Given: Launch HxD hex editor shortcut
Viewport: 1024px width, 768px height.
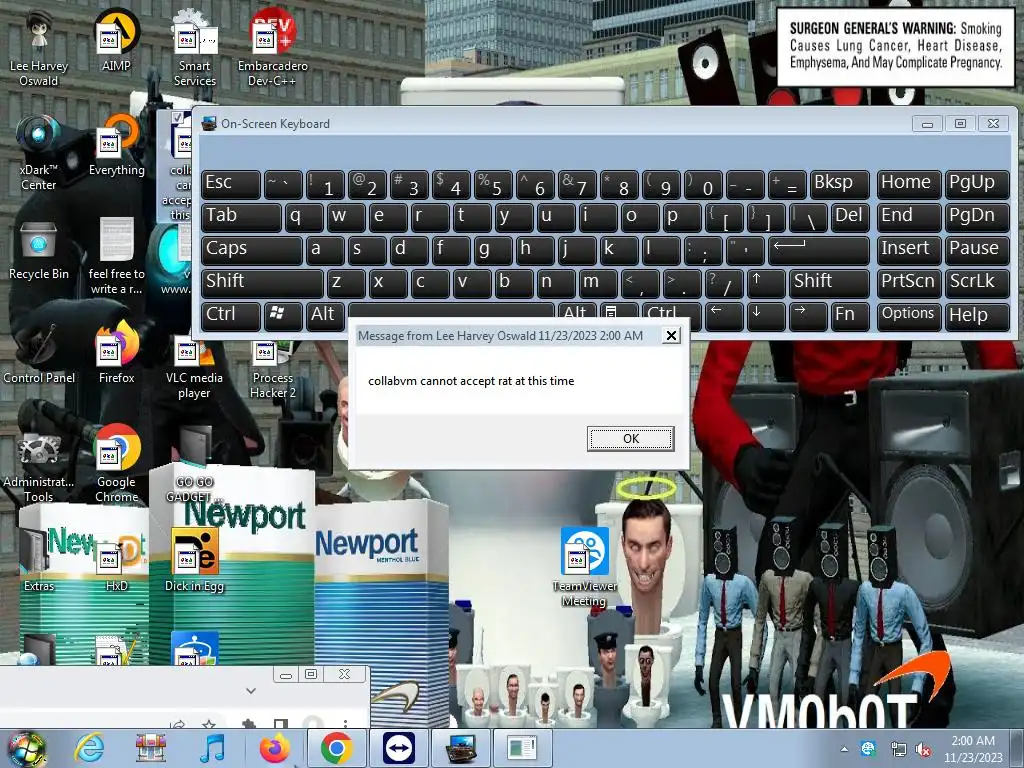Looking at the screenshot, I should 116,562.
